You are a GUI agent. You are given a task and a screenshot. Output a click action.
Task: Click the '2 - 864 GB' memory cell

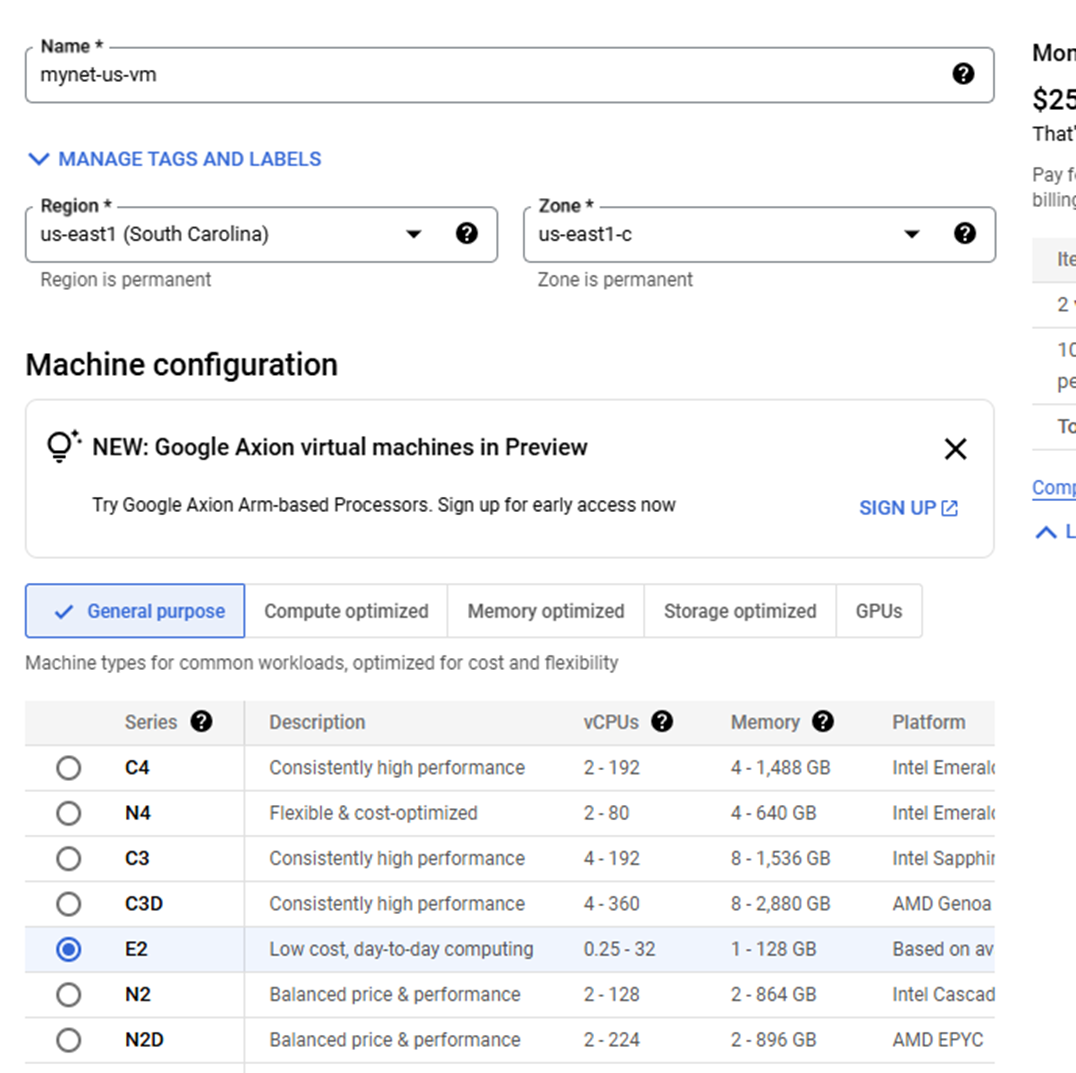coord(773,994)
